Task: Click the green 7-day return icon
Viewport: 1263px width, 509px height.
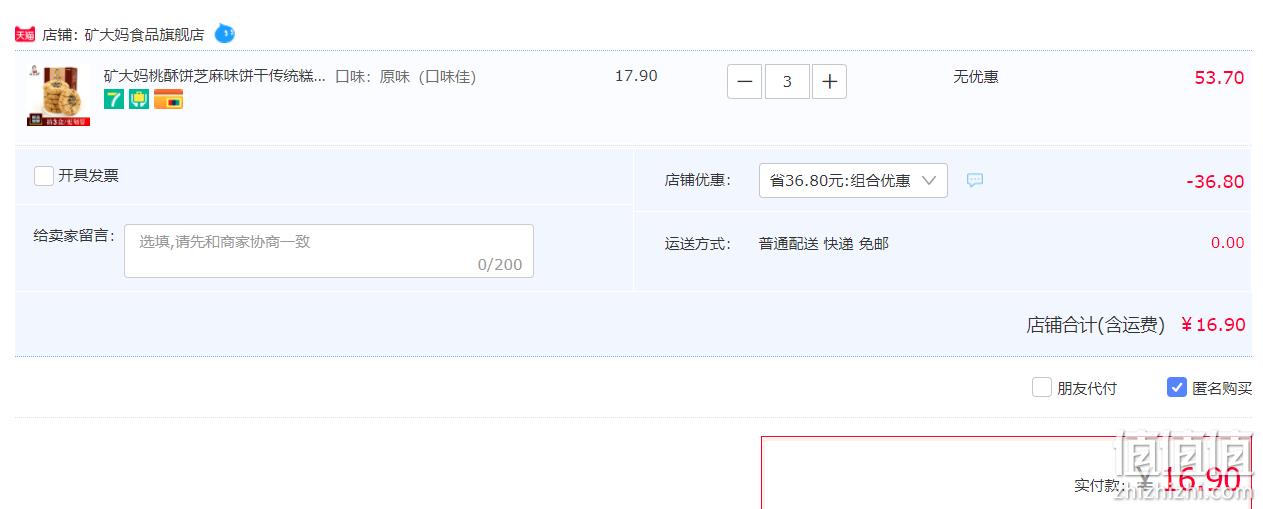Action: click(x=114, y=99)
